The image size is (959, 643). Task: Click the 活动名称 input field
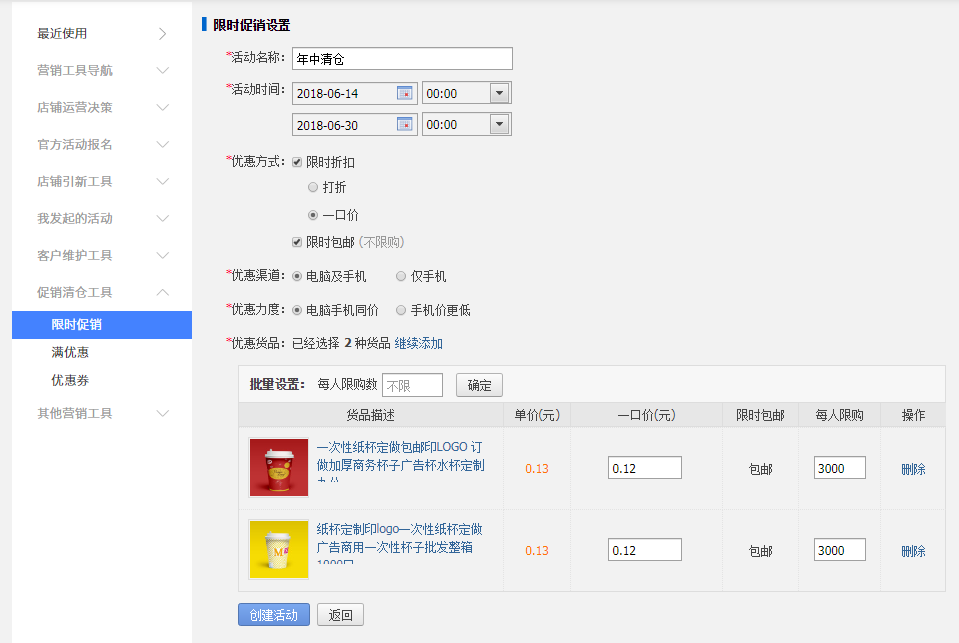tap(401, 59)
